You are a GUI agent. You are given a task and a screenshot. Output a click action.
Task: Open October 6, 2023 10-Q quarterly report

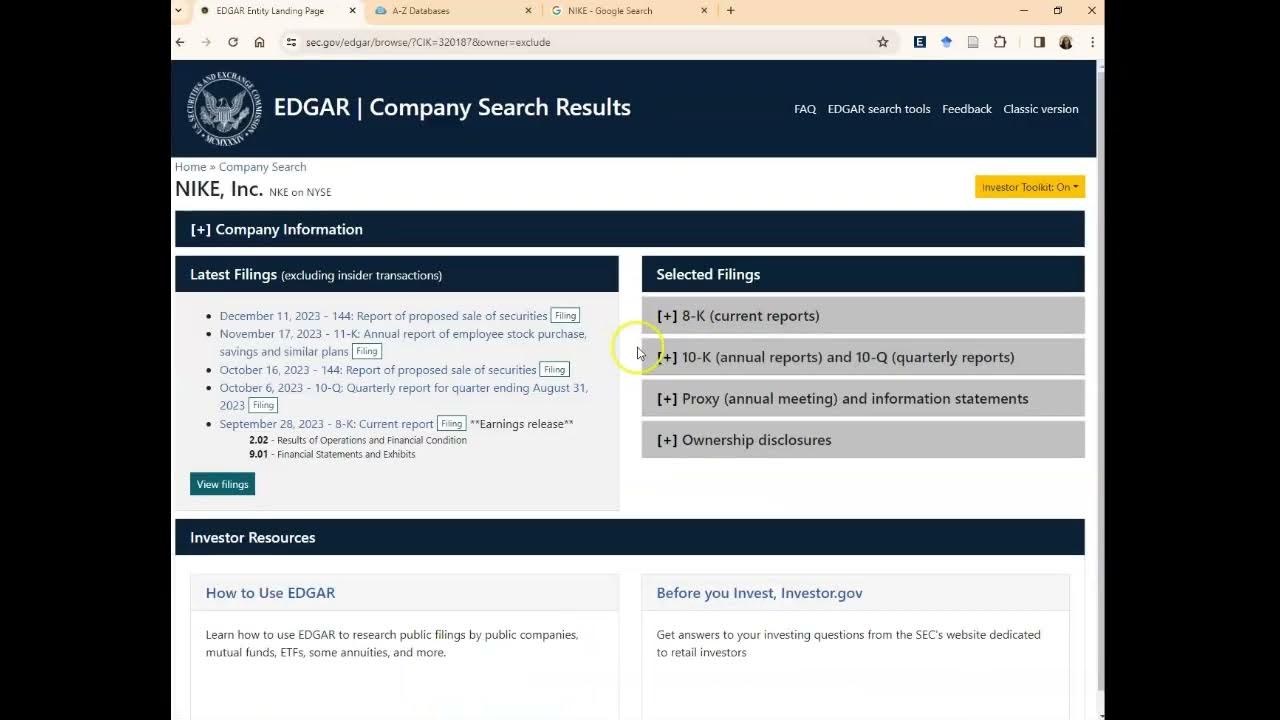(x=404, y=396)
